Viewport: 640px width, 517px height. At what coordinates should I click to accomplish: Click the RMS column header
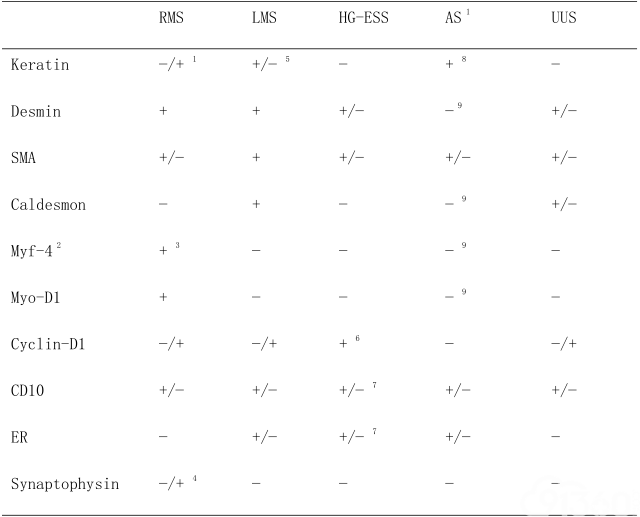point(171,18)
